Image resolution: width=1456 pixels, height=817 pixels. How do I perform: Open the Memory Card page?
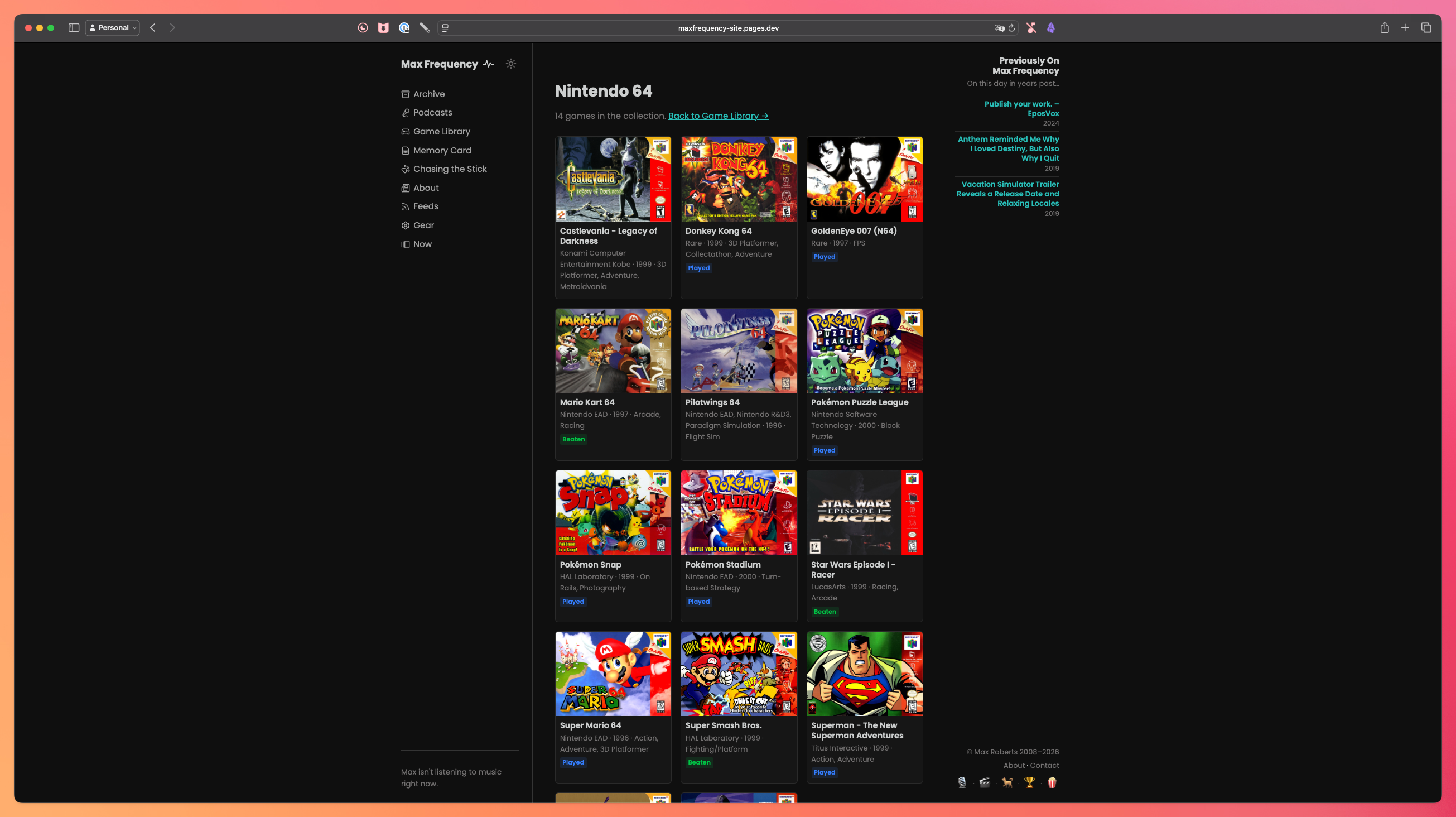442,150
